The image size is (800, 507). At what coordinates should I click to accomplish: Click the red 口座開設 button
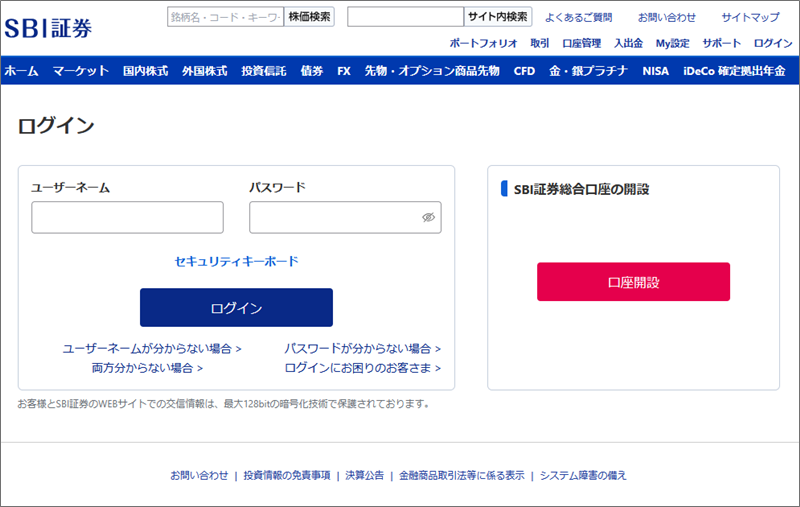[x=633, y=282]
